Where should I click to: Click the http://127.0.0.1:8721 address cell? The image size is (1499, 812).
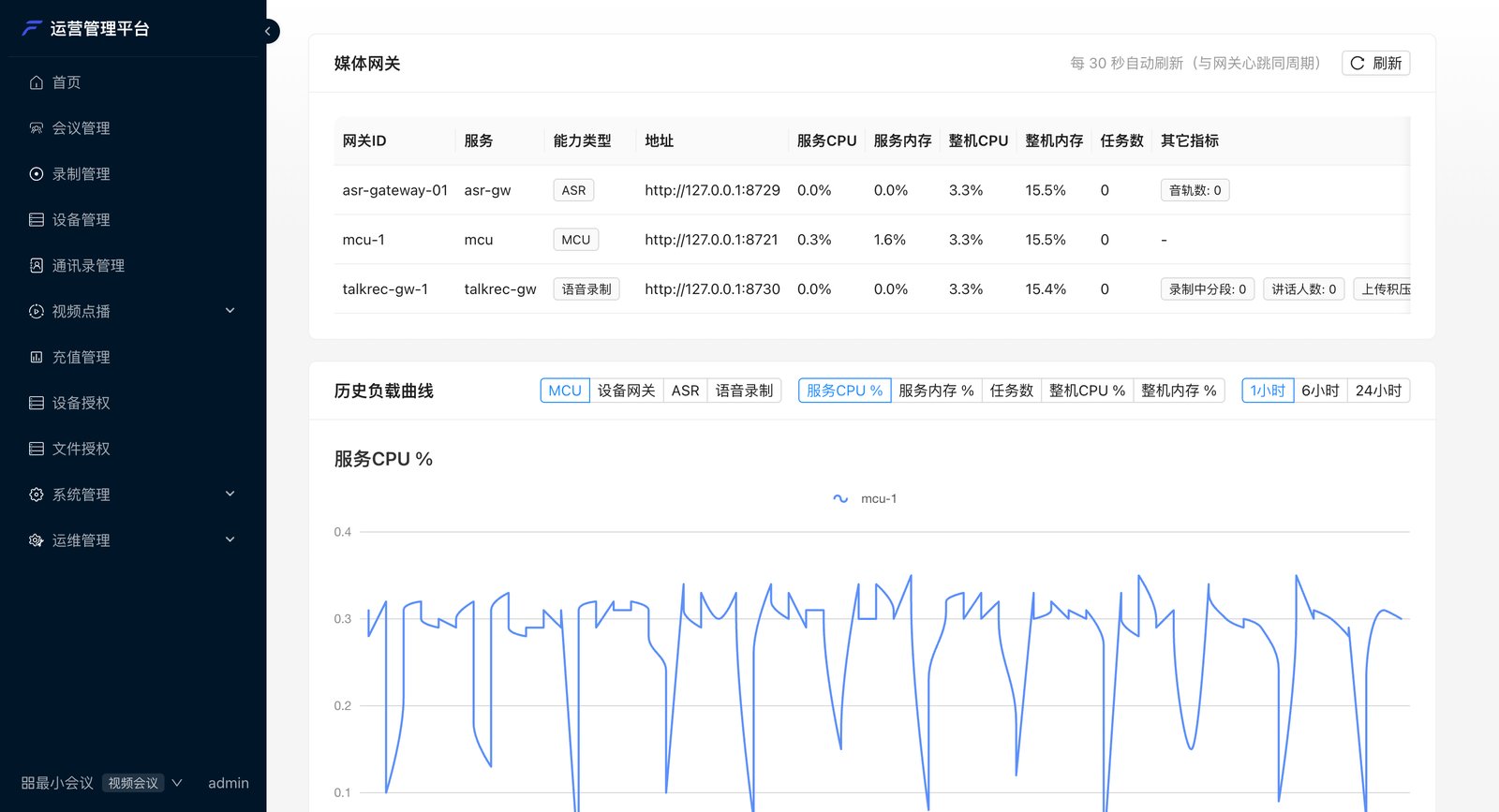pyautogui.click(x=711, y=240)
